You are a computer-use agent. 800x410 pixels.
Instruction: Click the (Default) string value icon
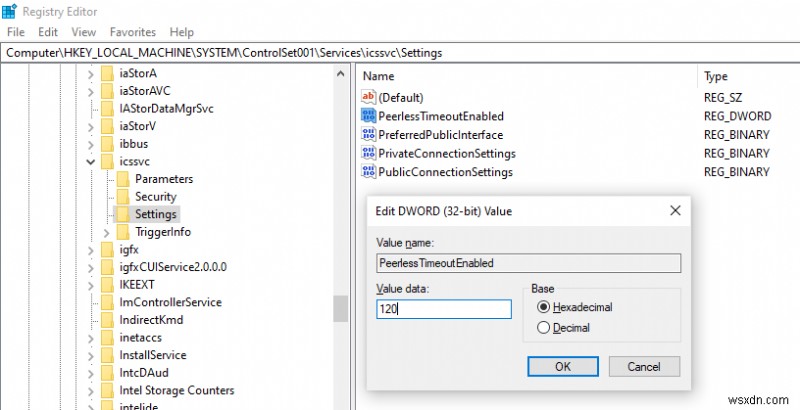(368, 97)
